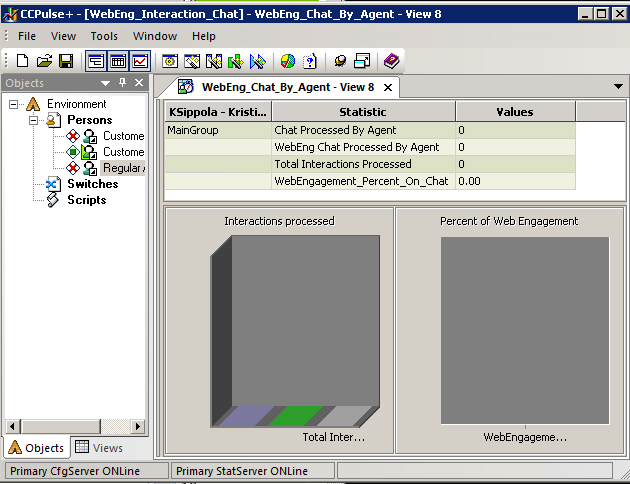Click the pie chart toolbar icon

coord(287,62)
